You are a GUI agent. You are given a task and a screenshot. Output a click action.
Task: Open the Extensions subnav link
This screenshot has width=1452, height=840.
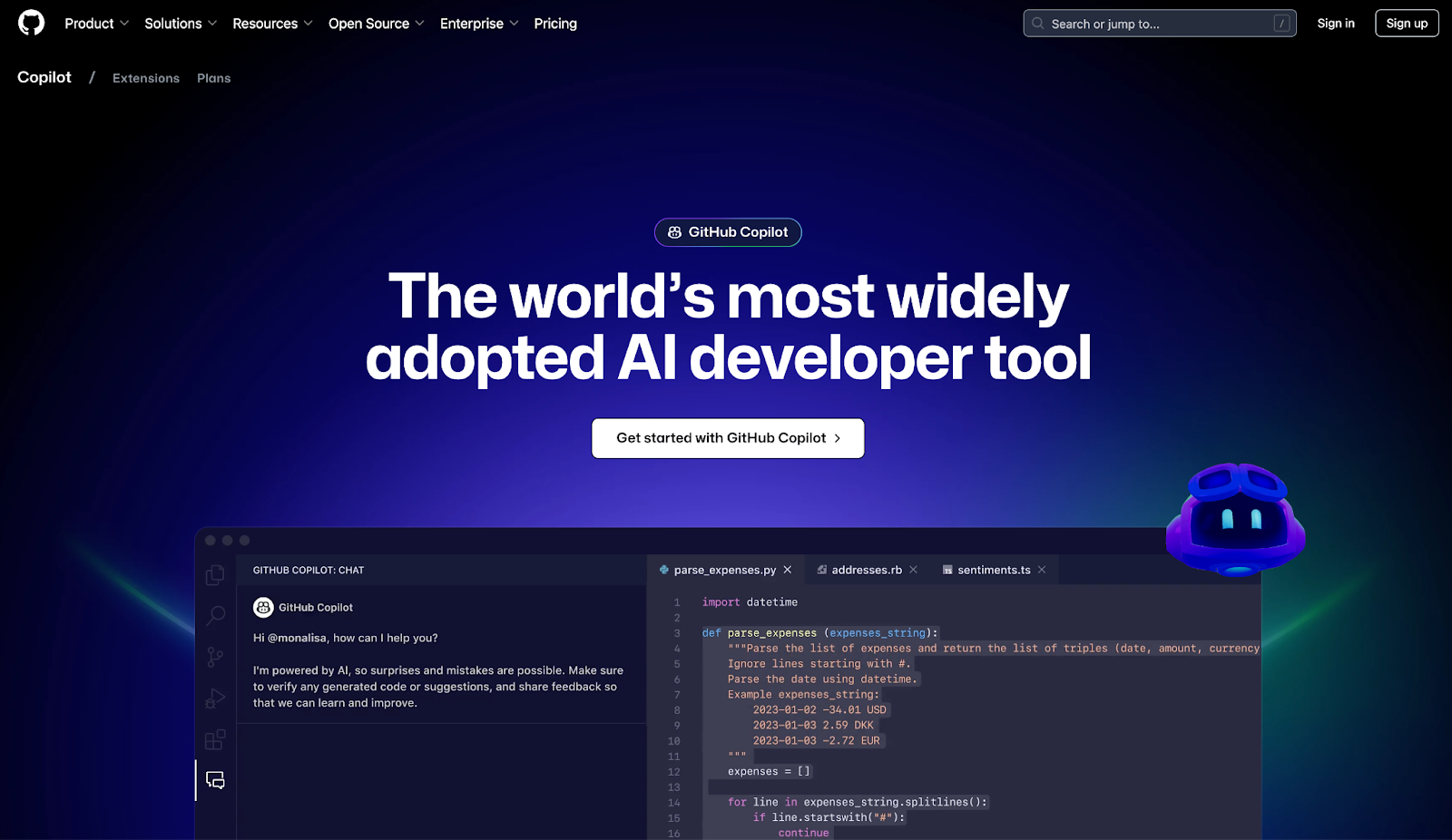pos(146,78)
